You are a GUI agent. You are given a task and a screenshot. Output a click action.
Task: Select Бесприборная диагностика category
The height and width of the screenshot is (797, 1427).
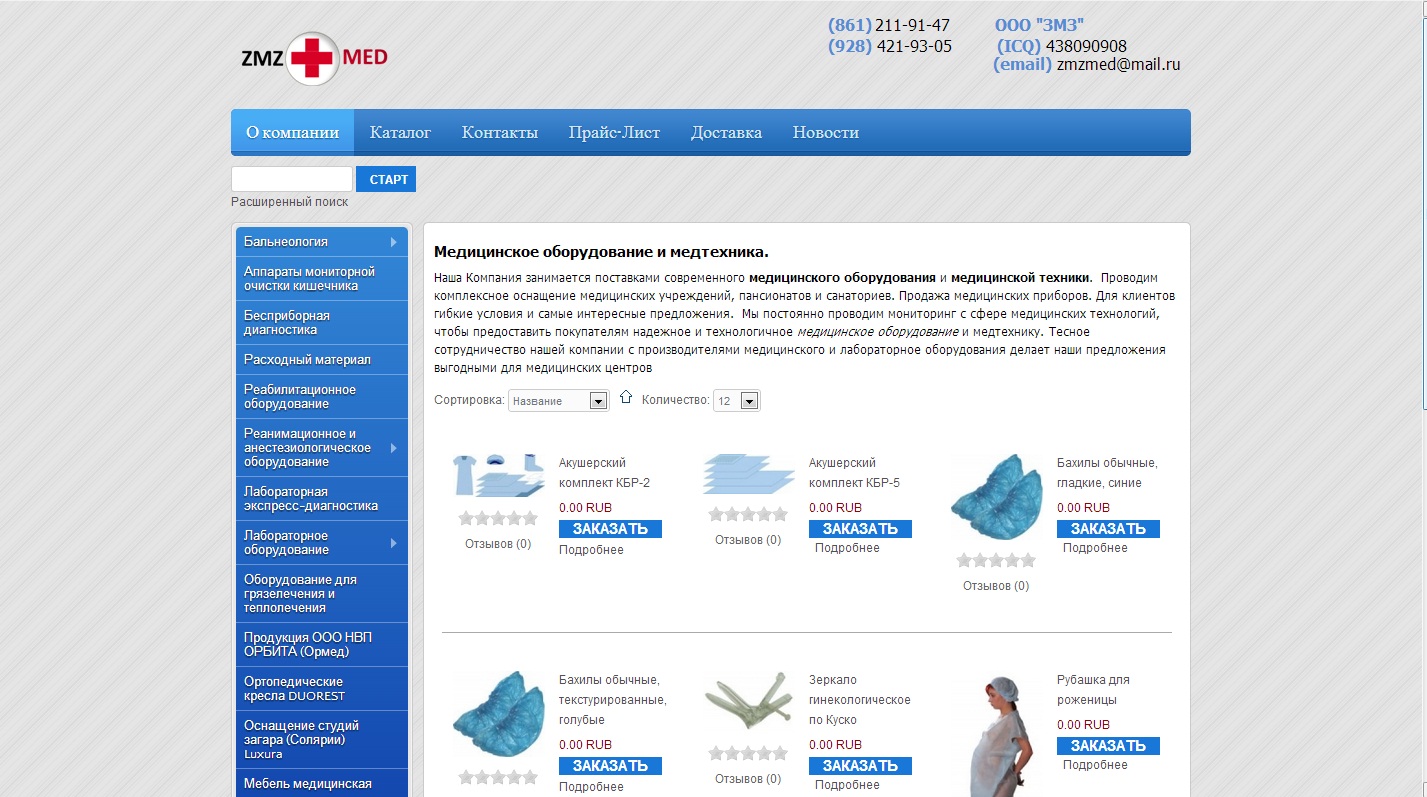322,323
